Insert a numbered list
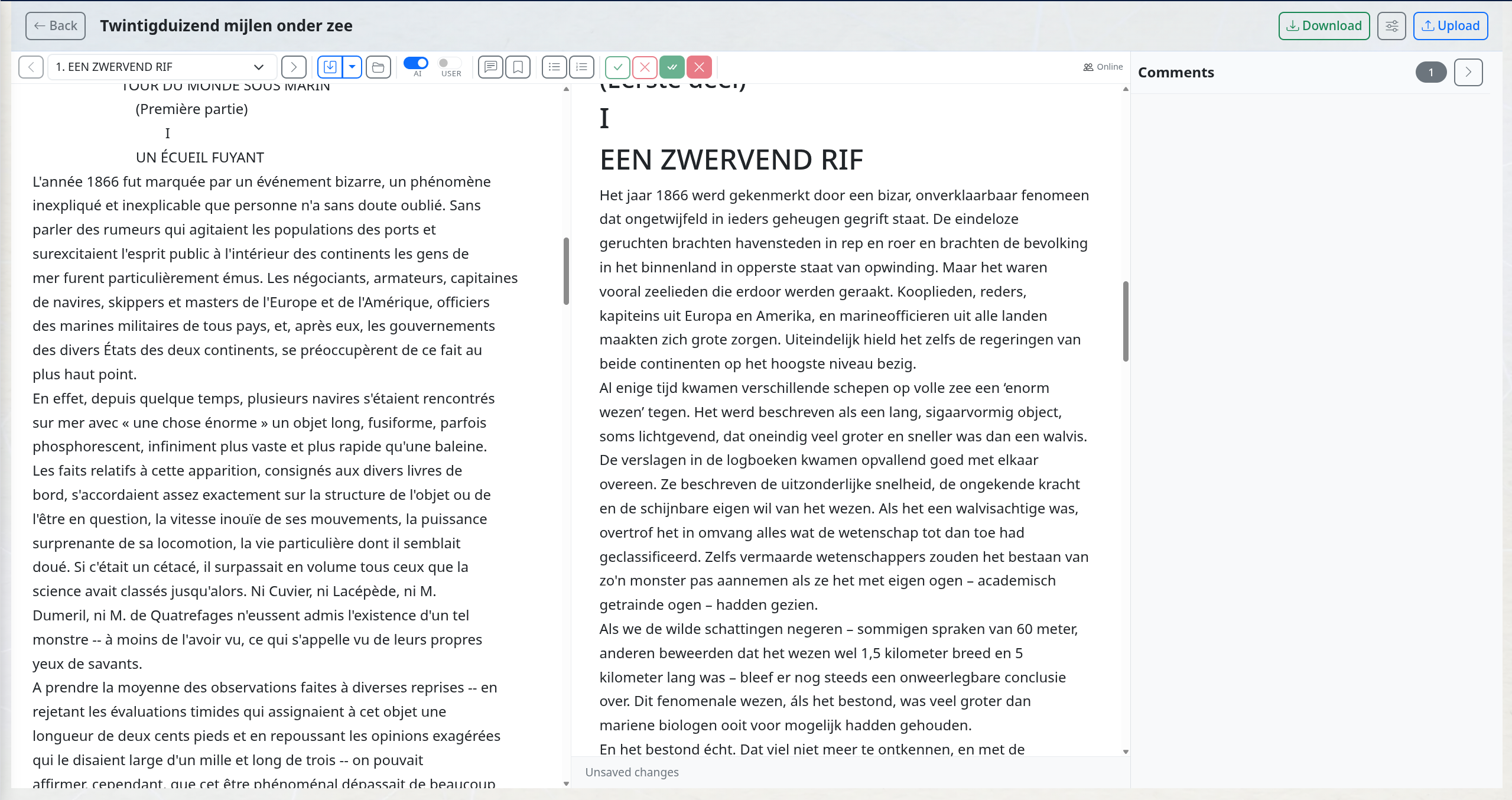Viewport: 1512px width, 800px height. 581,67
